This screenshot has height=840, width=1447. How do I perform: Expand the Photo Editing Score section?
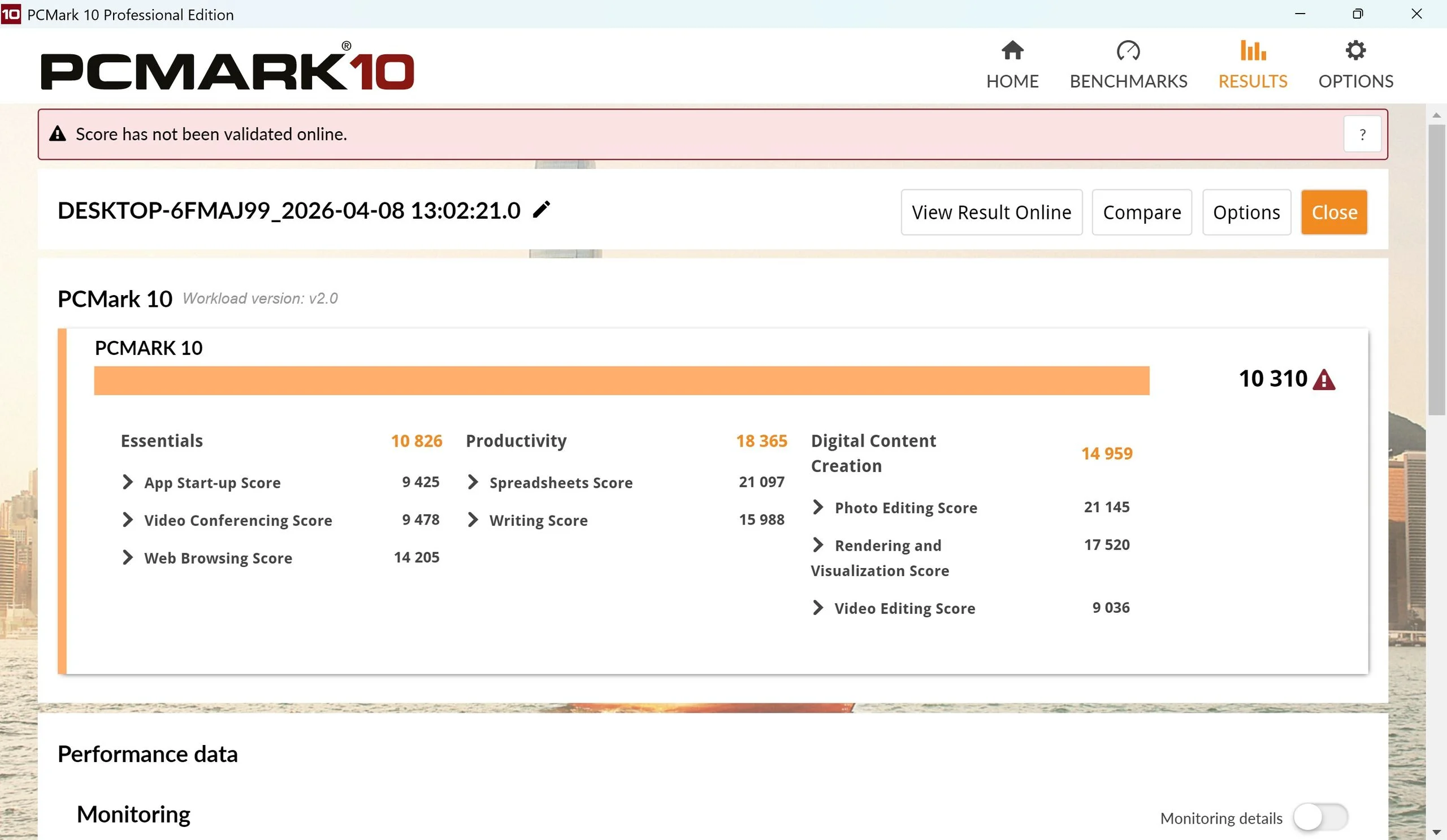coord(818,508)
